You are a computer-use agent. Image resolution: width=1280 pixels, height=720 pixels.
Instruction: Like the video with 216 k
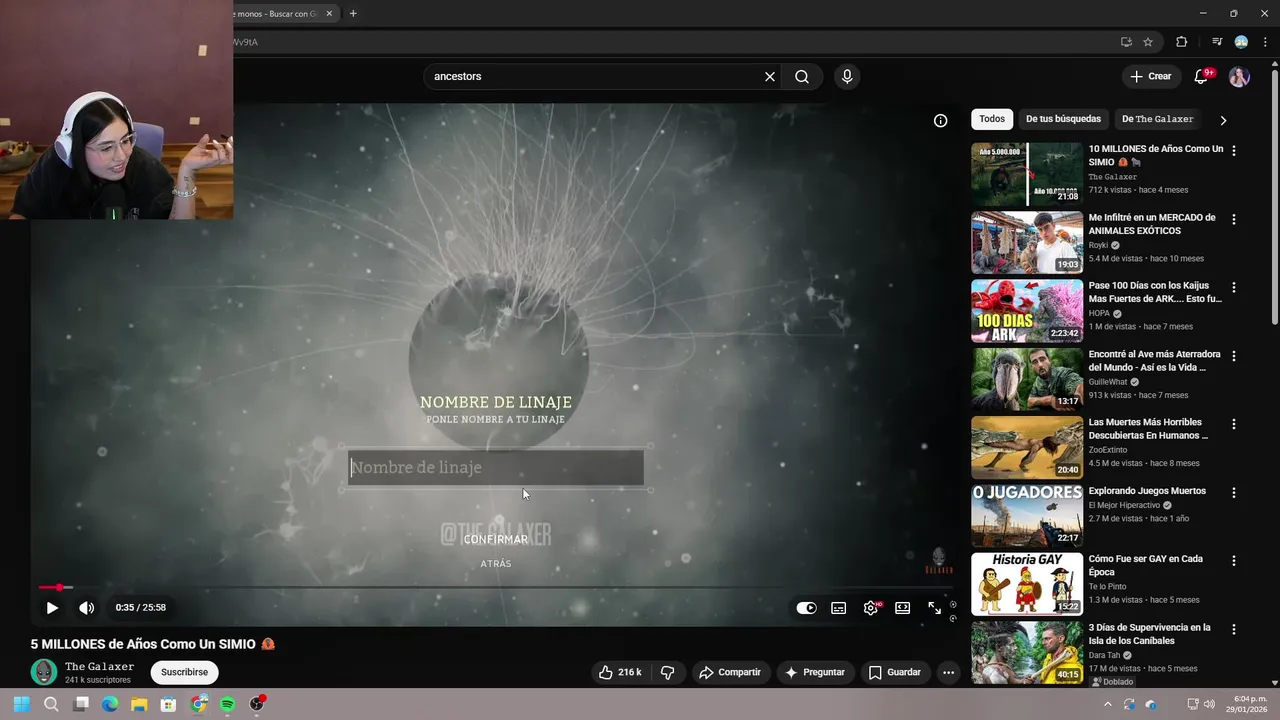[x=619, y=672]
